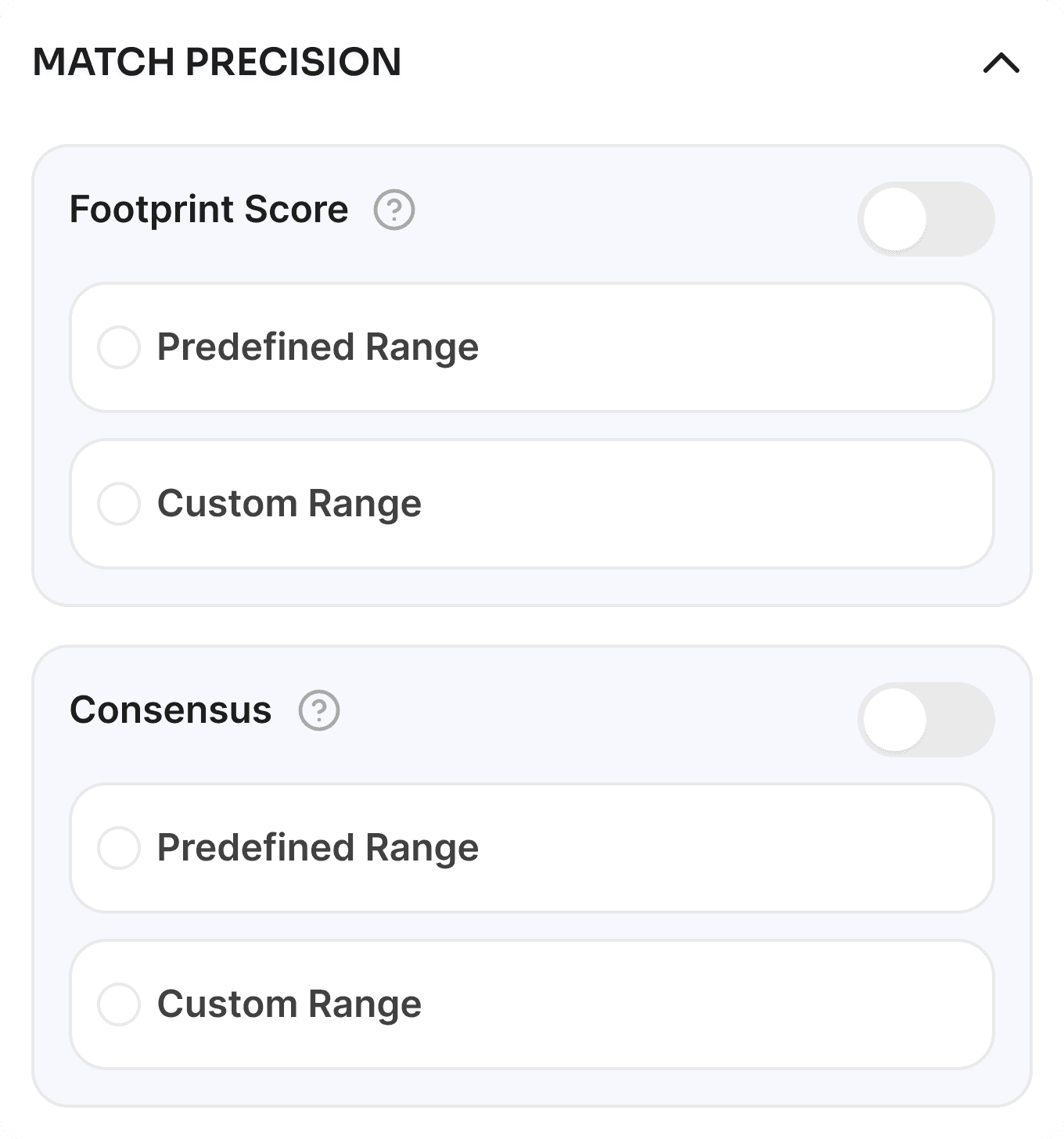This screenshot has width=1064, height=1139.
Task: Click Custom Range label text under Consensus
Action: 289,1004
